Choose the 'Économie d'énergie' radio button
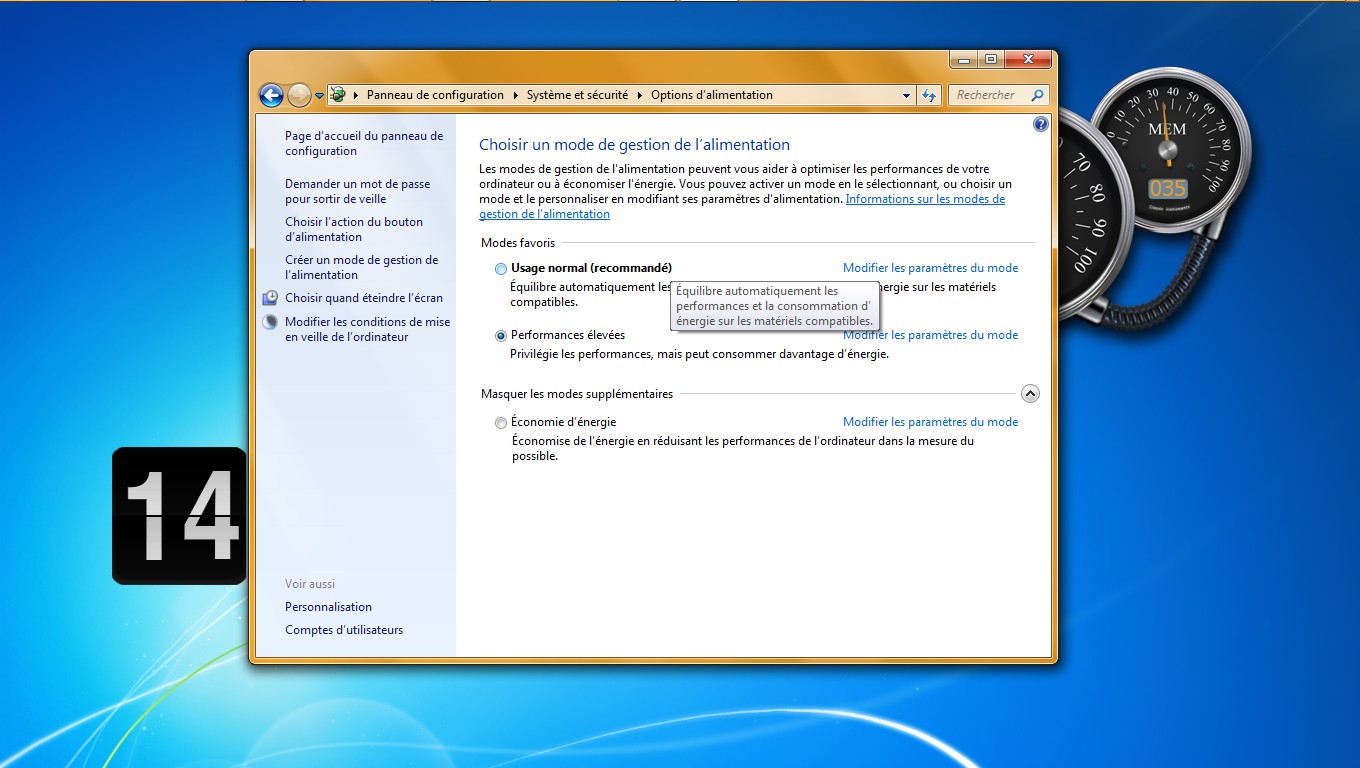Screen dimensions: 1360x768 [x=501, y=423]
